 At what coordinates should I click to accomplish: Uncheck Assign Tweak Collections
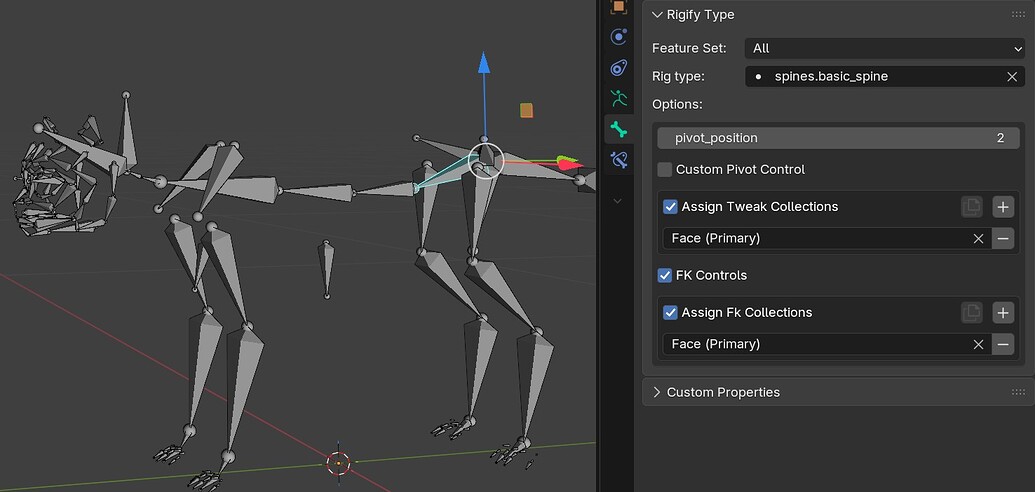click(x=670, y=207)
